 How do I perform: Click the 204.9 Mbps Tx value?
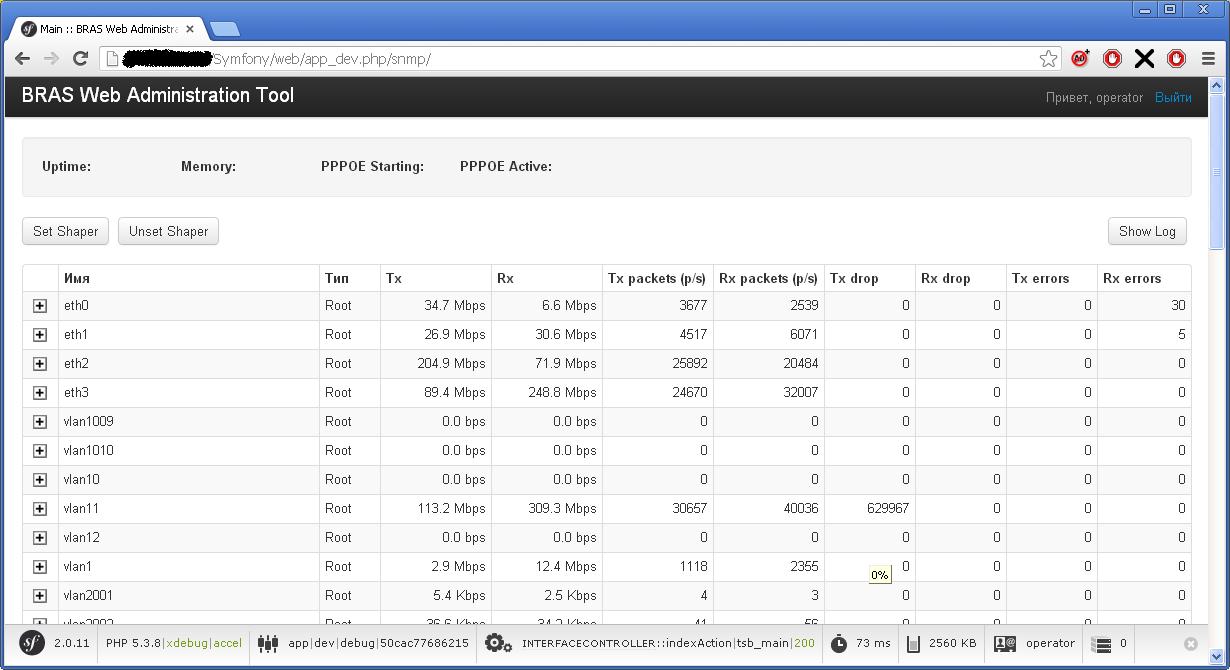pos(451,364)
